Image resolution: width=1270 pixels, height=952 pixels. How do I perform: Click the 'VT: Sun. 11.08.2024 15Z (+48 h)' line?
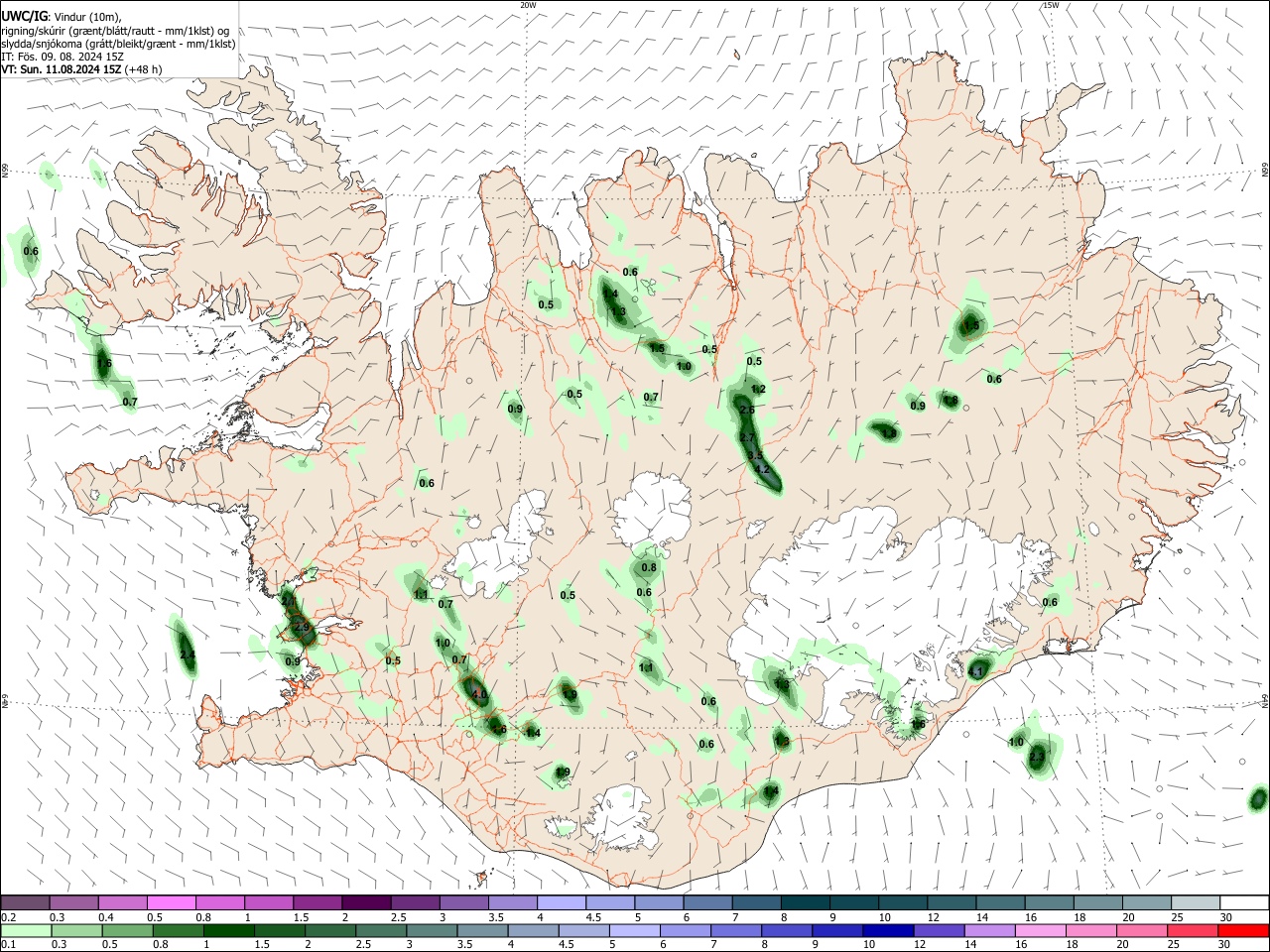click(82, 69)
